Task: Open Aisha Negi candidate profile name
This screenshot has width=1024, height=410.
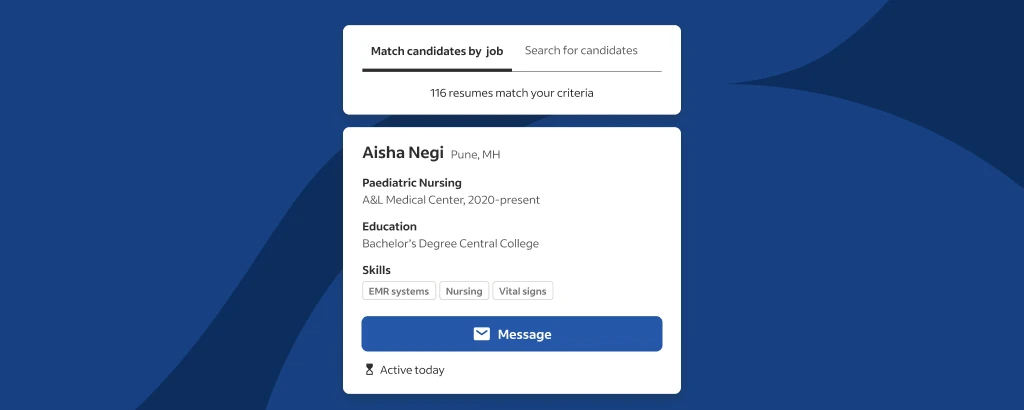Action: [403, 153]
